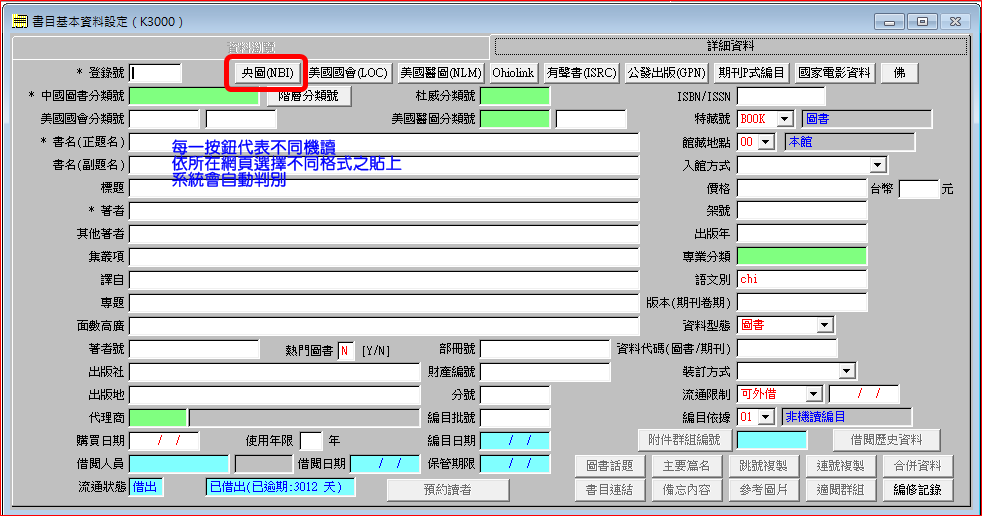The width and height of the screenshot is (982, 516).
Task: Click the 價格 input field
Action: point(802,188)
